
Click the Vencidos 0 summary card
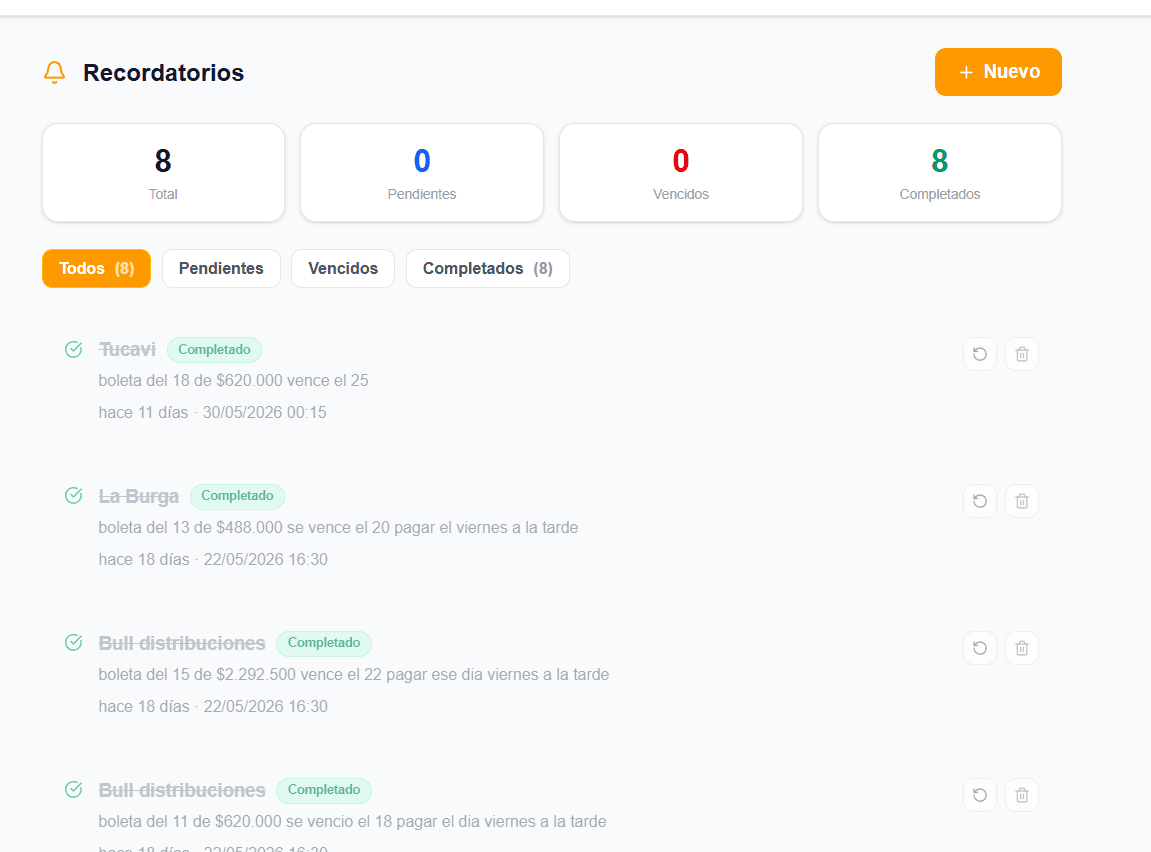(x=680, y=172)
